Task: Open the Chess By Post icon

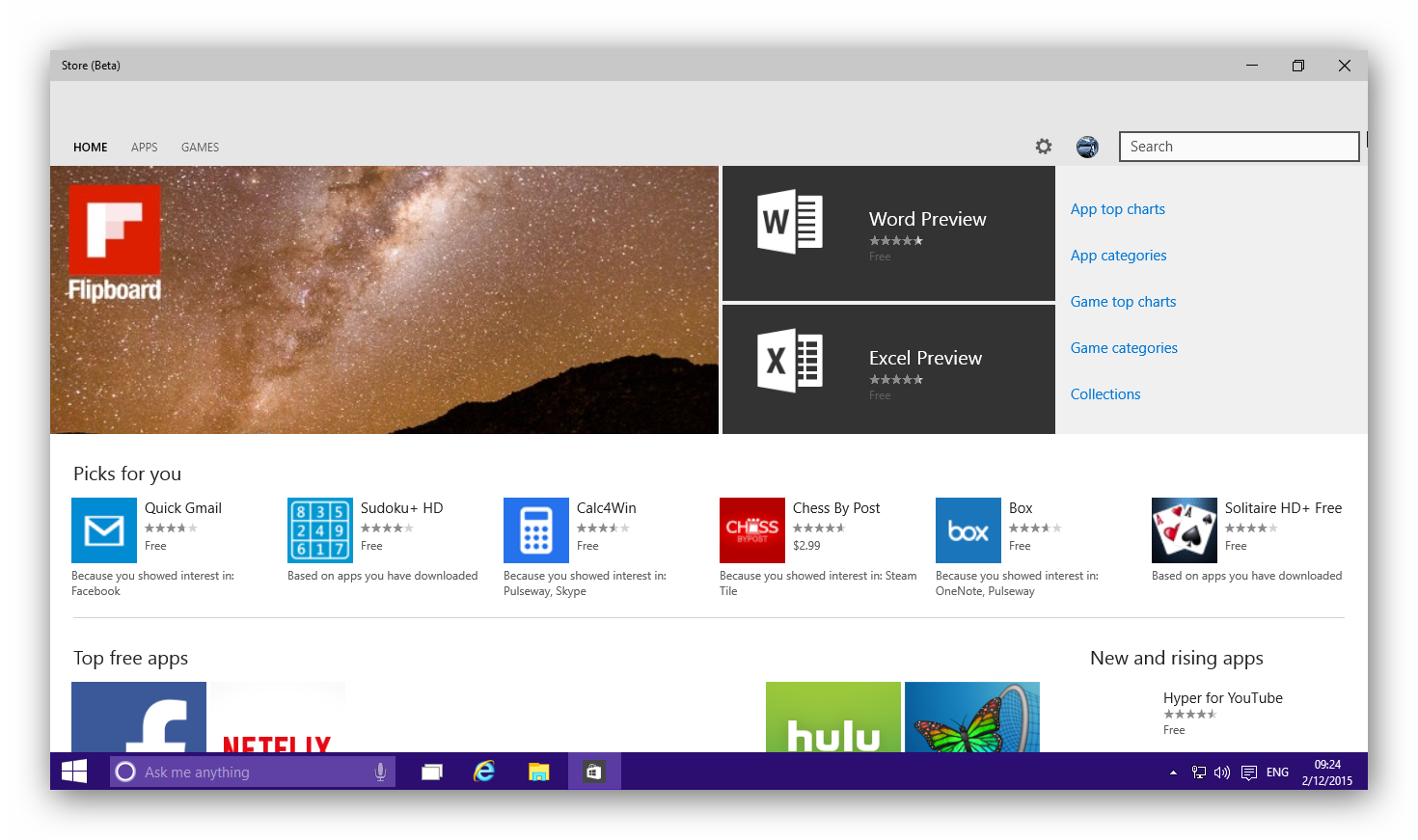Action: pyautogui.click(x=752, y=530)
